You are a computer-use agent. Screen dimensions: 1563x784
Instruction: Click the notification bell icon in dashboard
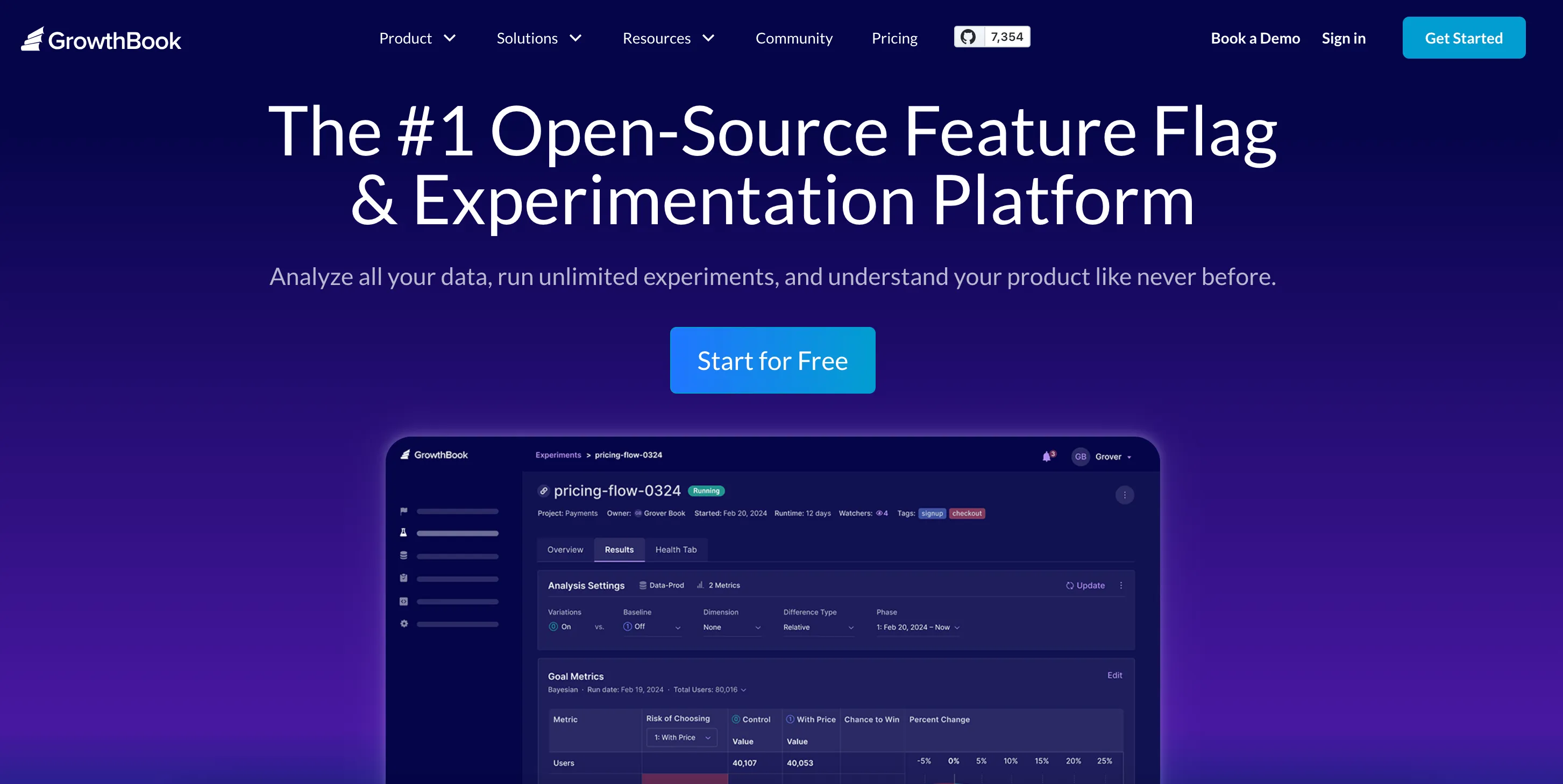point(1047,457)
